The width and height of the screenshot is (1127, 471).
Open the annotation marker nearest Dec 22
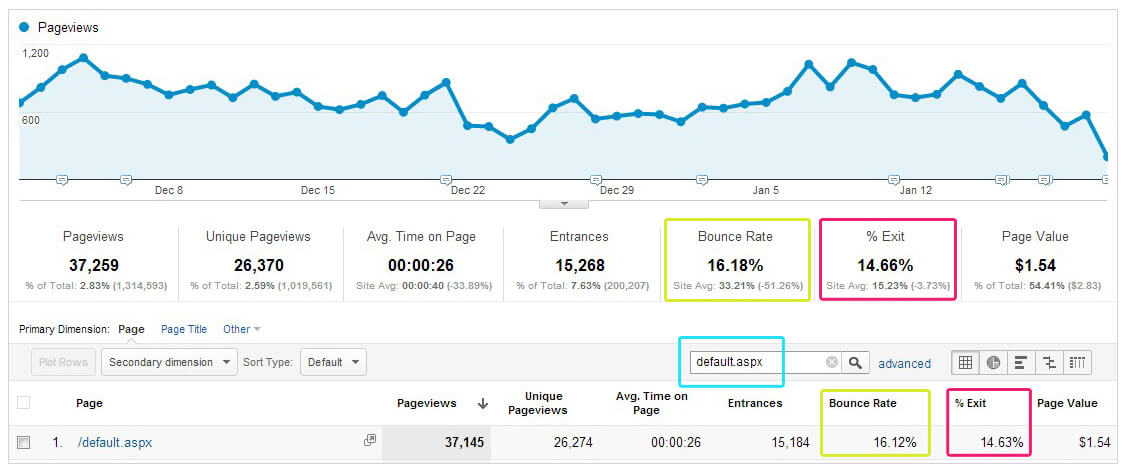click(446, 179)
